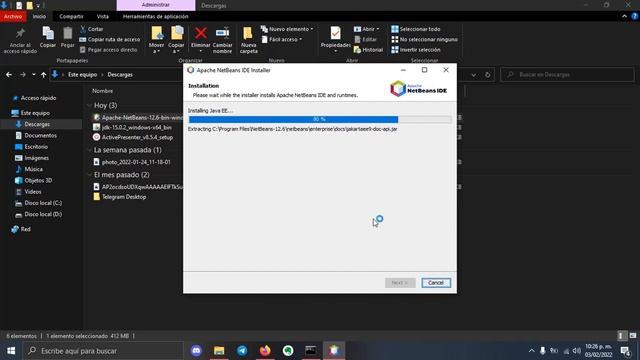640x360 pixels.
Task: Click the Discord taskbar icon
Action: pos(196,351)
